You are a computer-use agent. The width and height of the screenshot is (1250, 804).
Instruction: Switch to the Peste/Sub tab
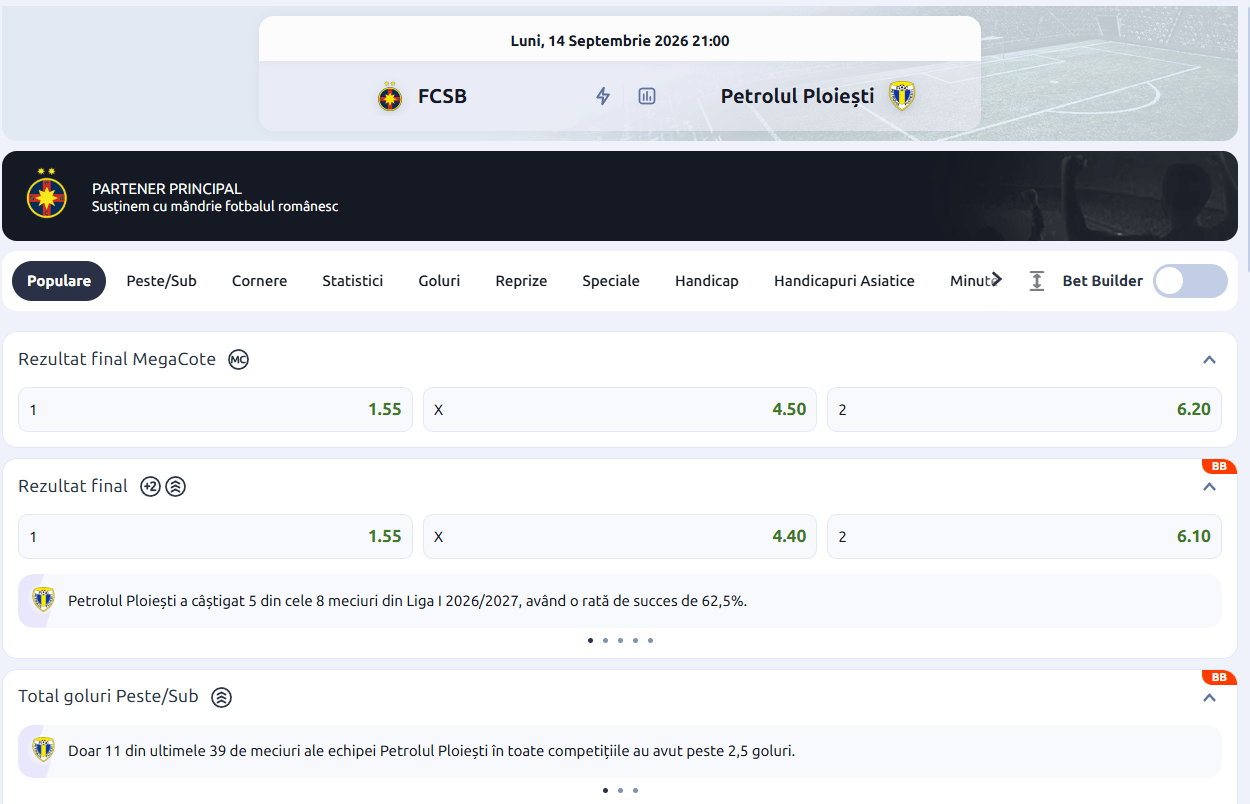(162, 281)
